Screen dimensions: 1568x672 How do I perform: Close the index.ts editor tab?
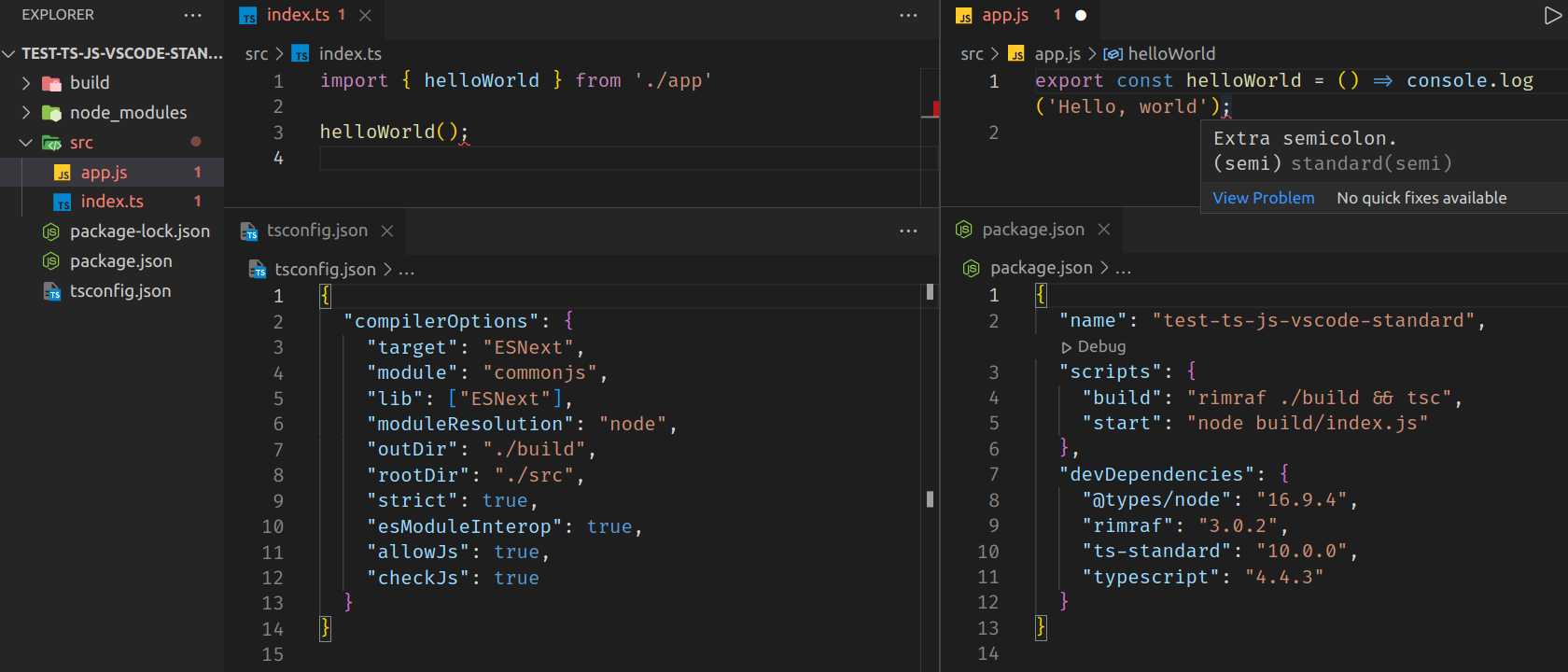pos(366,15)
